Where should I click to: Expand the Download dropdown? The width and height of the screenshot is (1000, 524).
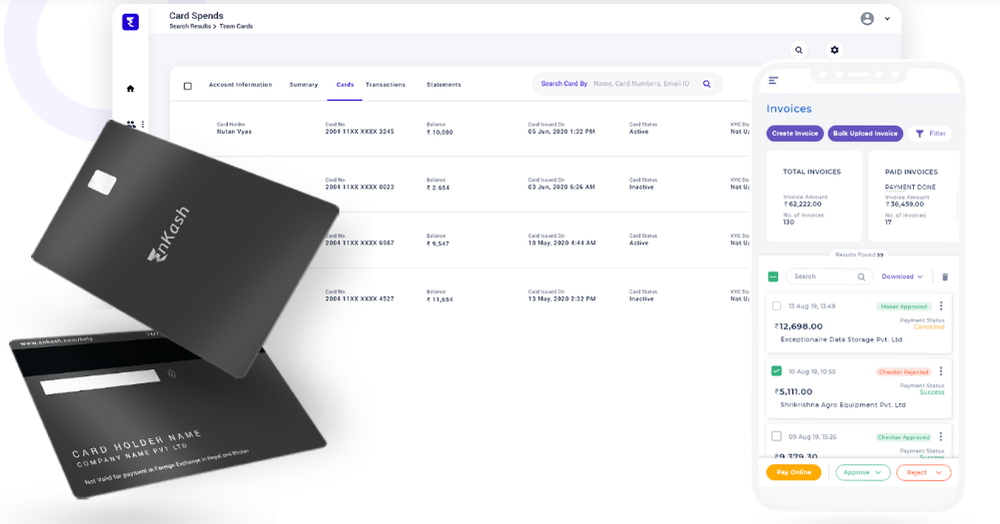(x=902, y=277)
